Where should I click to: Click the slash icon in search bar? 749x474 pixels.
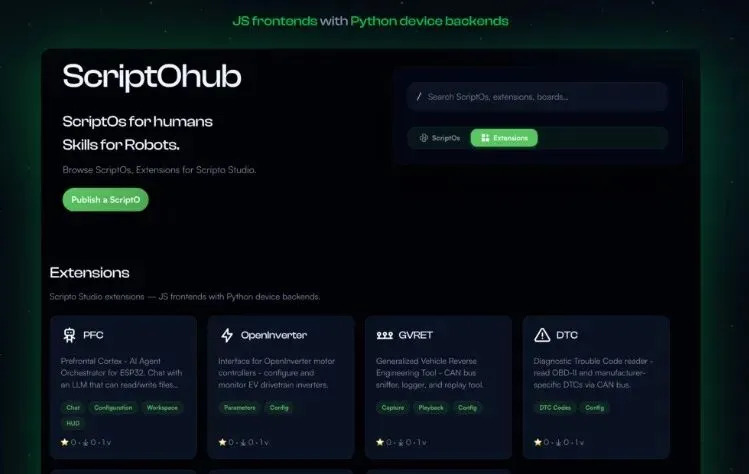[x=419, y=97]
